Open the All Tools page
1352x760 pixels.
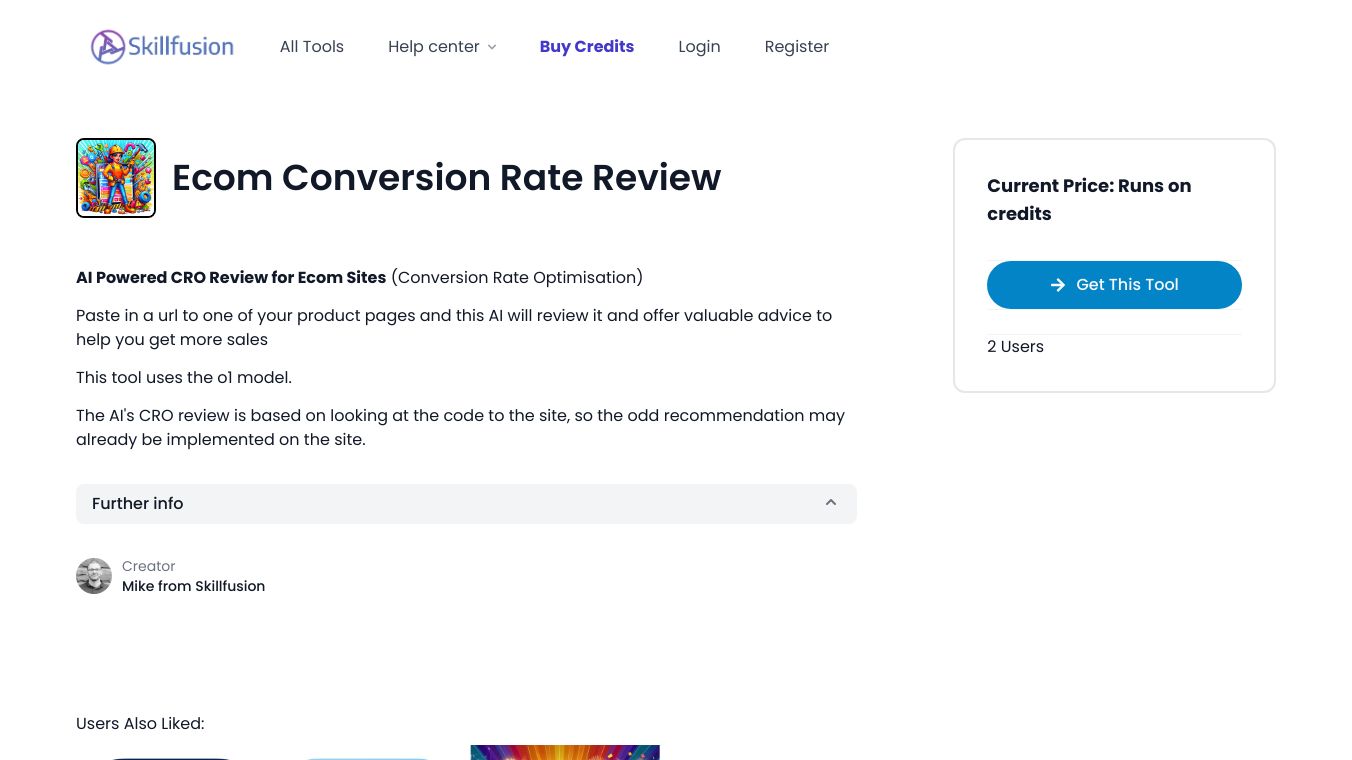pos(311,47)
